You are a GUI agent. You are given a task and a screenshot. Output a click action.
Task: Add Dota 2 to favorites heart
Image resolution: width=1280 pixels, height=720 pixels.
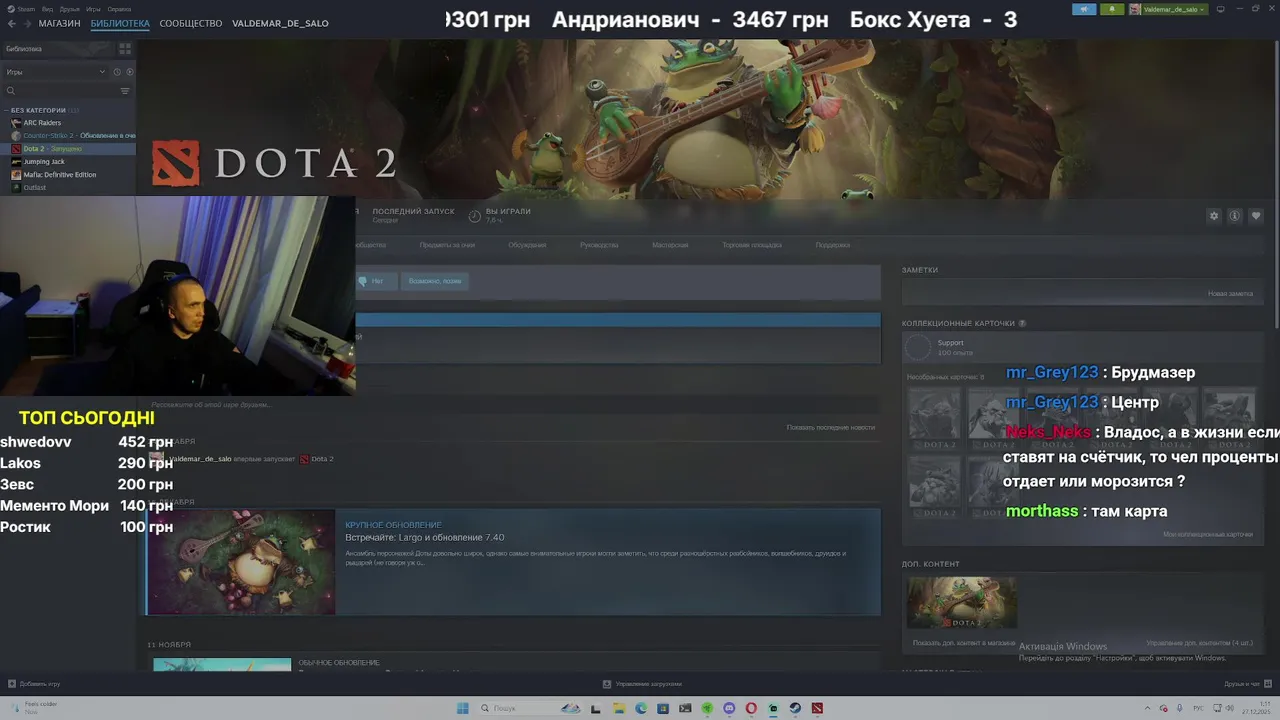pyautogui.click(x=1256, y=216)
